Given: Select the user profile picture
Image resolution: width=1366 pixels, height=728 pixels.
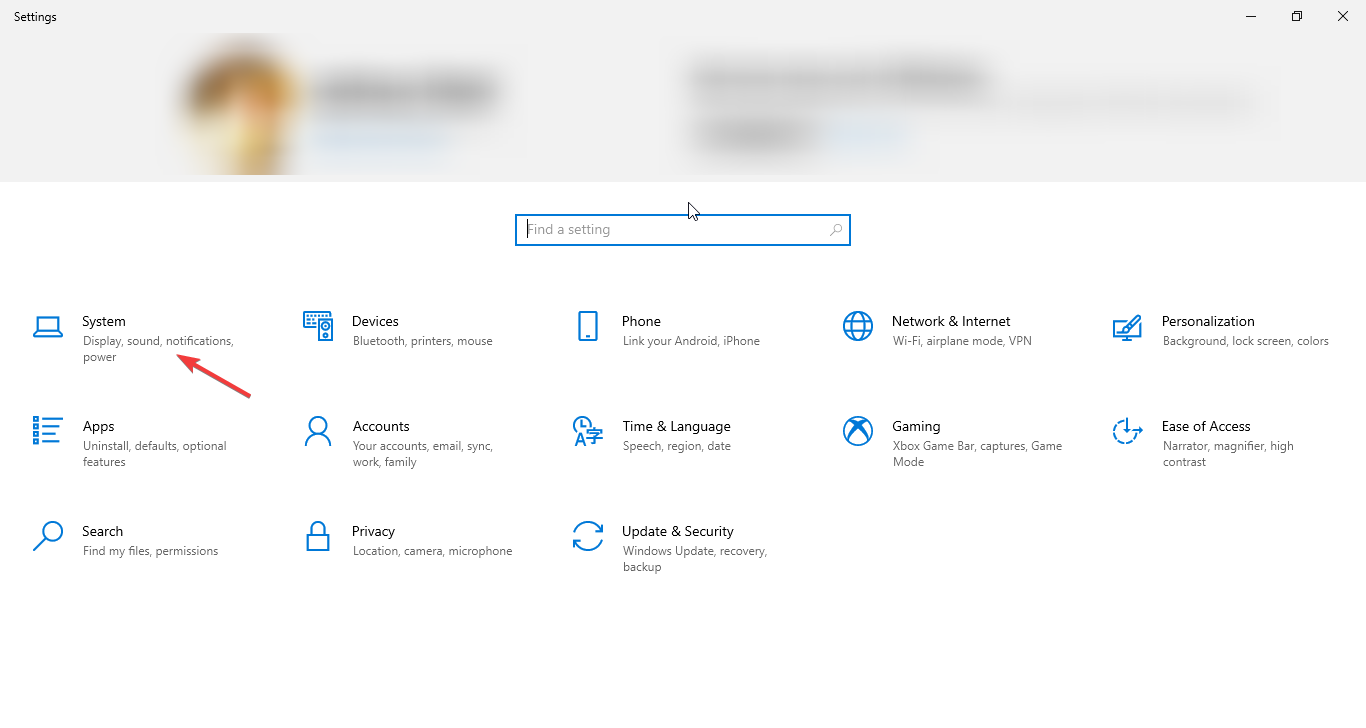Looking at the screenshot, I should coord(243,105).
